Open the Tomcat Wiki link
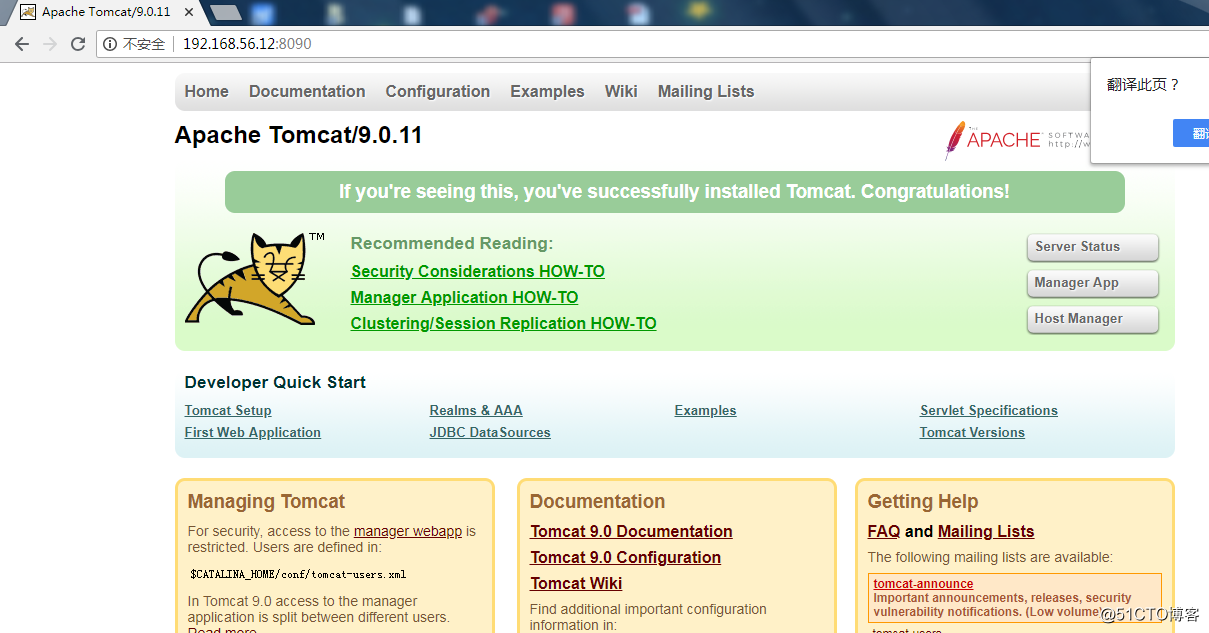The width and height of the screenshot is (1209, 633). click(x=576, y=584)
